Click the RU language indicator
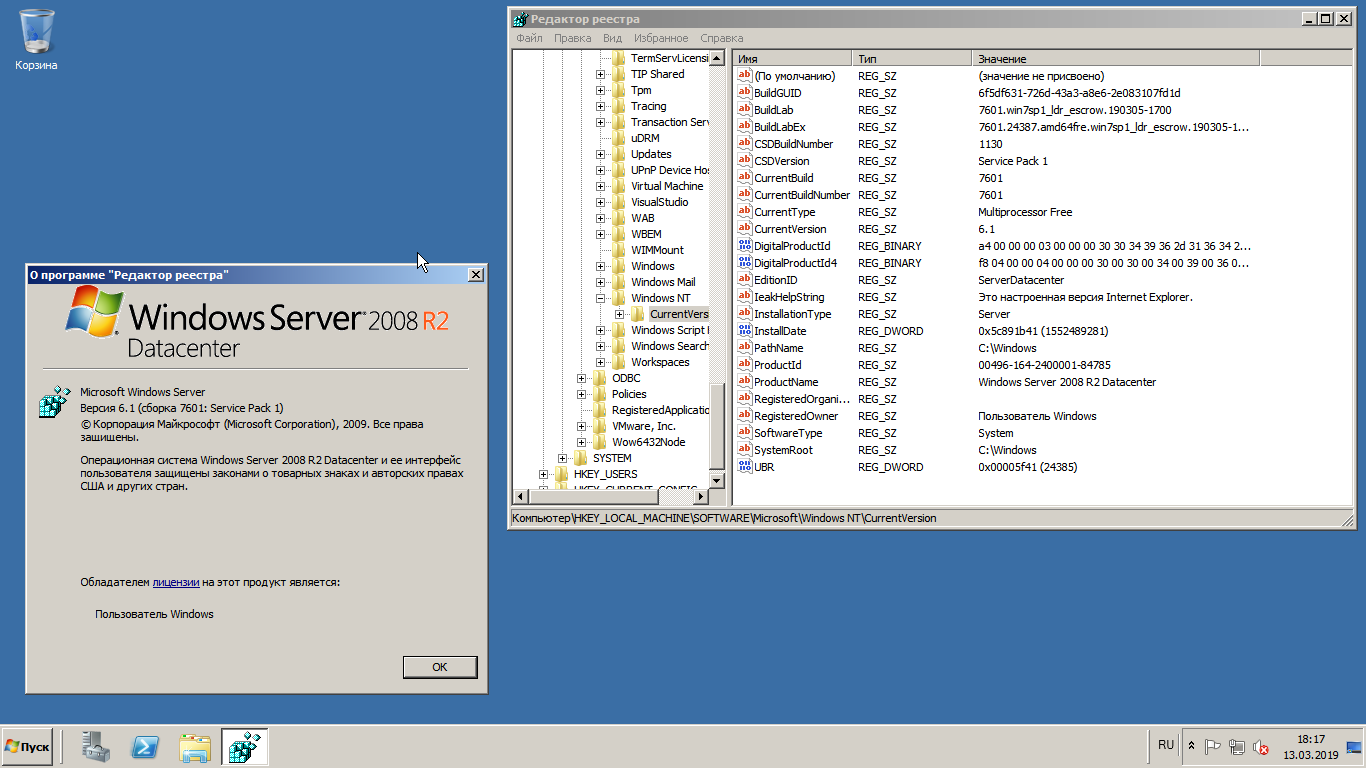Image resolution: width=1366 pixels, height=768 pixels. (1166, 745)
